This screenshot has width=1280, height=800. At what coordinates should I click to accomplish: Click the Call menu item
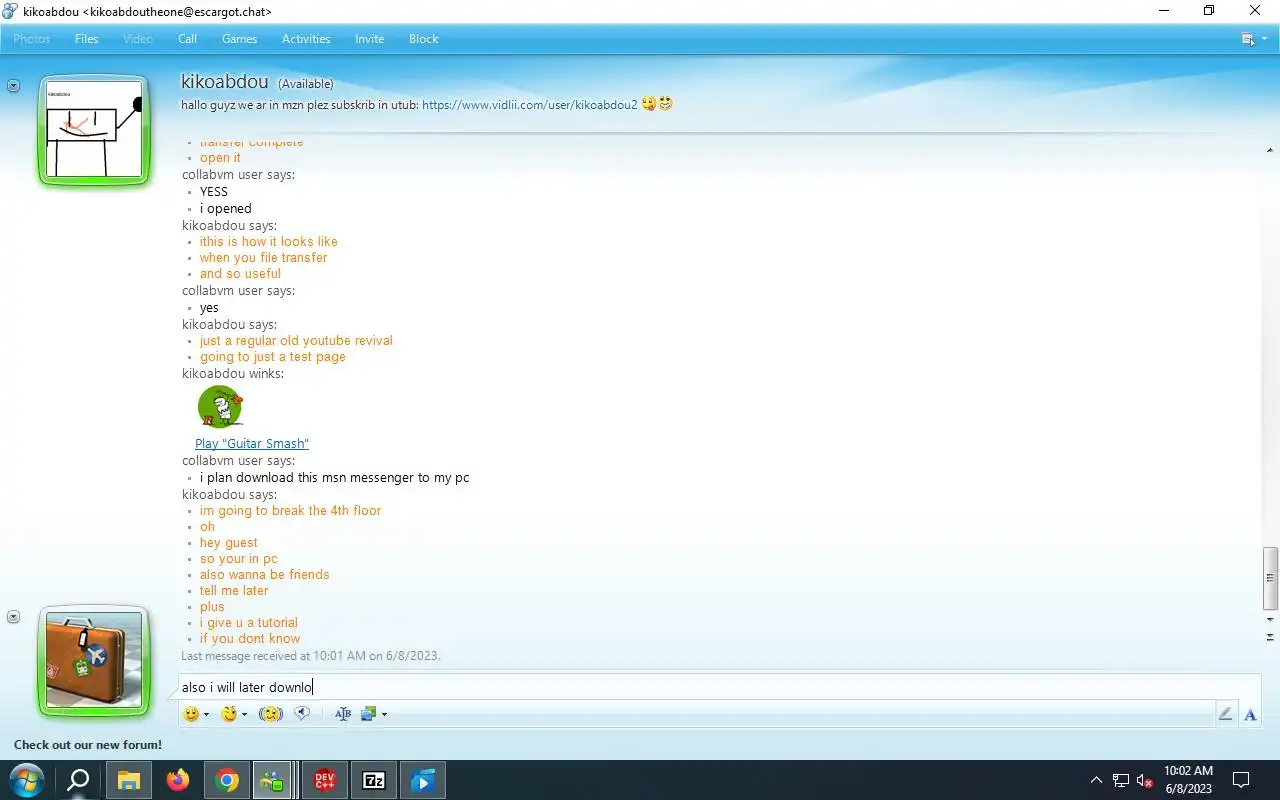[x=188, y=39]
